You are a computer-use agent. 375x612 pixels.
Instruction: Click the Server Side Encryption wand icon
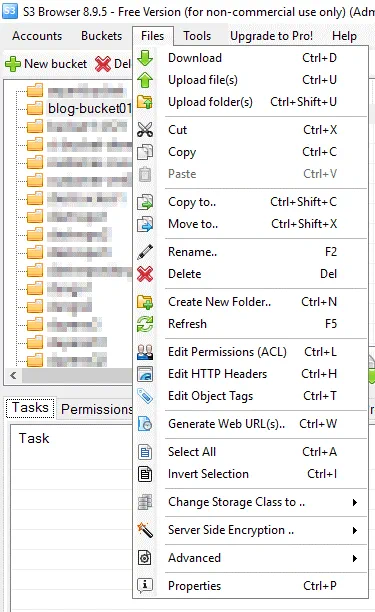145,530
